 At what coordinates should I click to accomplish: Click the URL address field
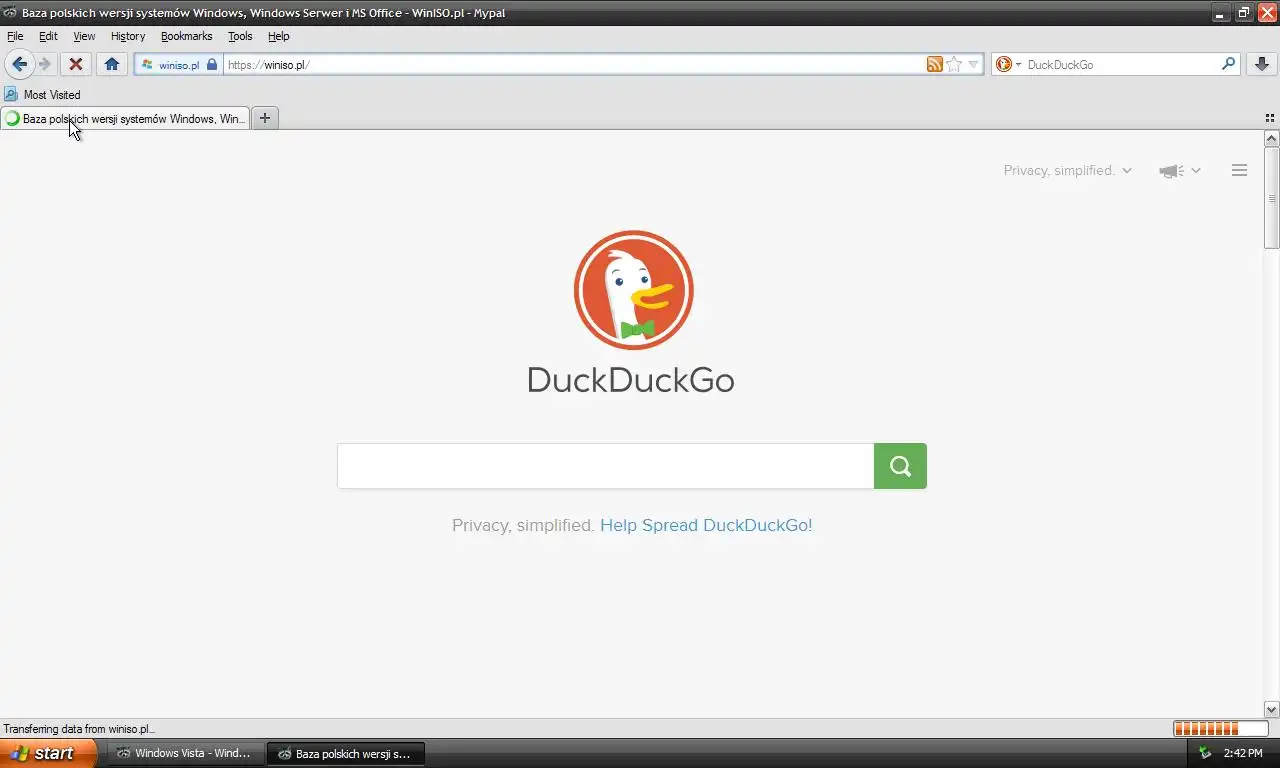point(574,64)
